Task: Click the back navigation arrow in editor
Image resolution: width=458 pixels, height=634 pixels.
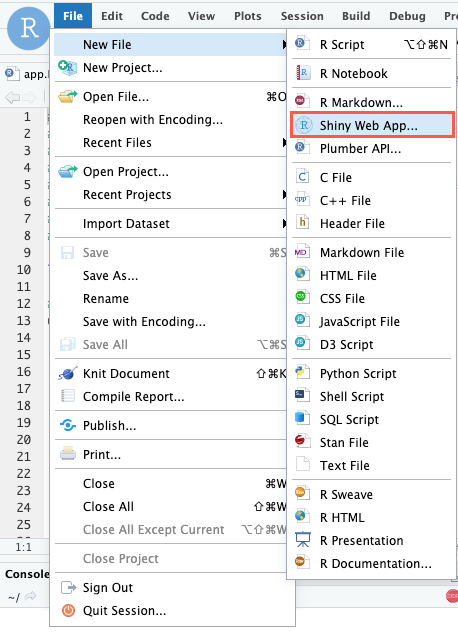Action: tap(13, 97)
